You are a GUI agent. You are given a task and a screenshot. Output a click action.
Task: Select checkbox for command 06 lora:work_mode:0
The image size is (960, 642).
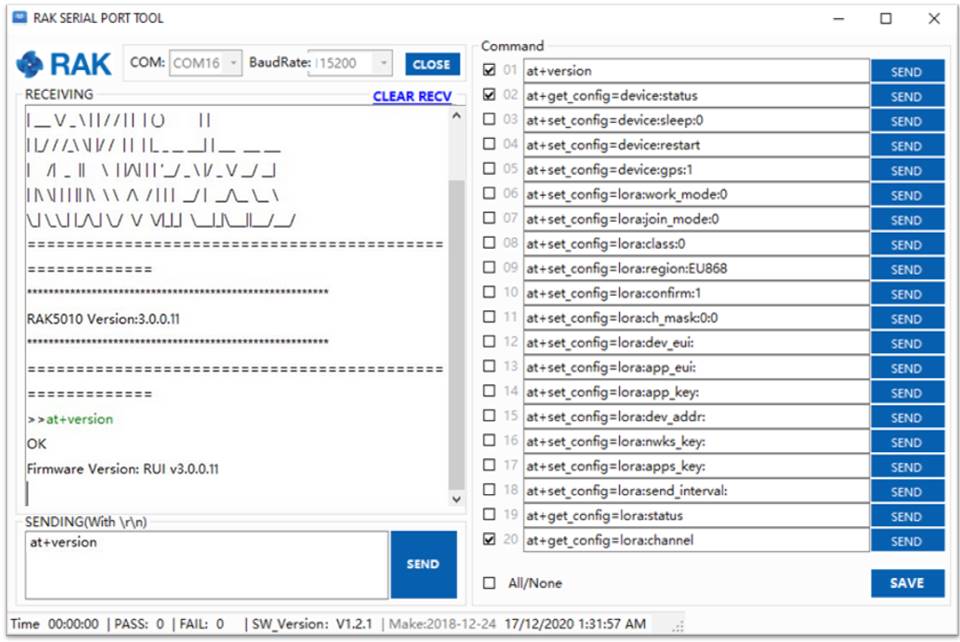[x=489, y=193]
